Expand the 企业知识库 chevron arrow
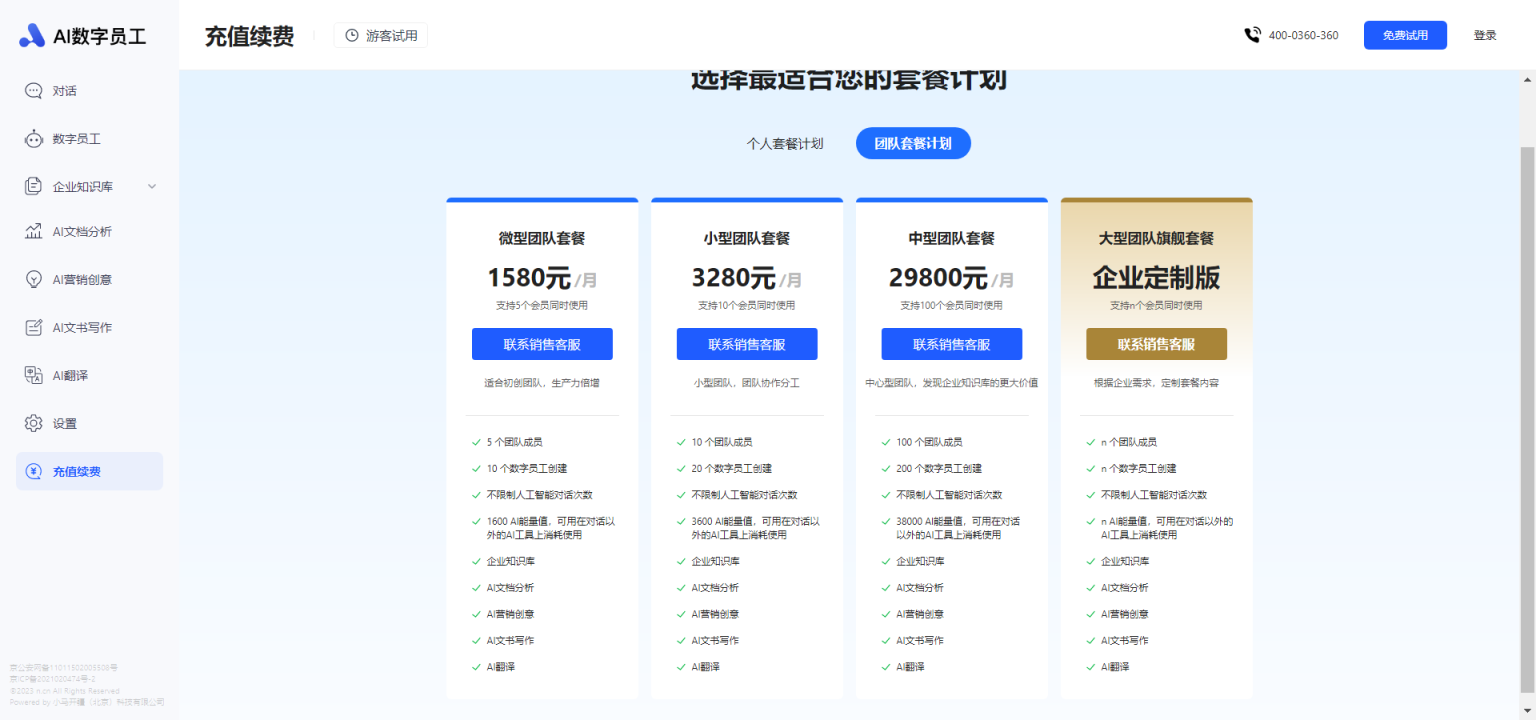The width and height of the screenshot is (1536, 720). pos(152,186)
